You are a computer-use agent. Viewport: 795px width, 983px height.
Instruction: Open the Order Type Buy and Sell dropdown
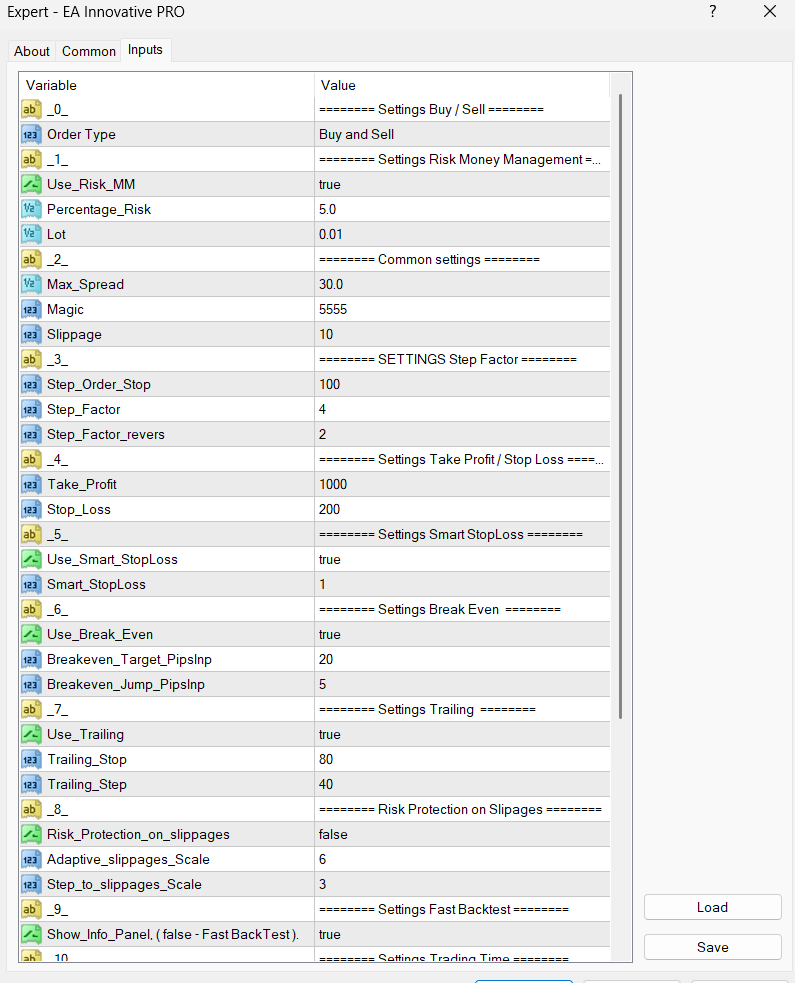(x=461, y=134)
